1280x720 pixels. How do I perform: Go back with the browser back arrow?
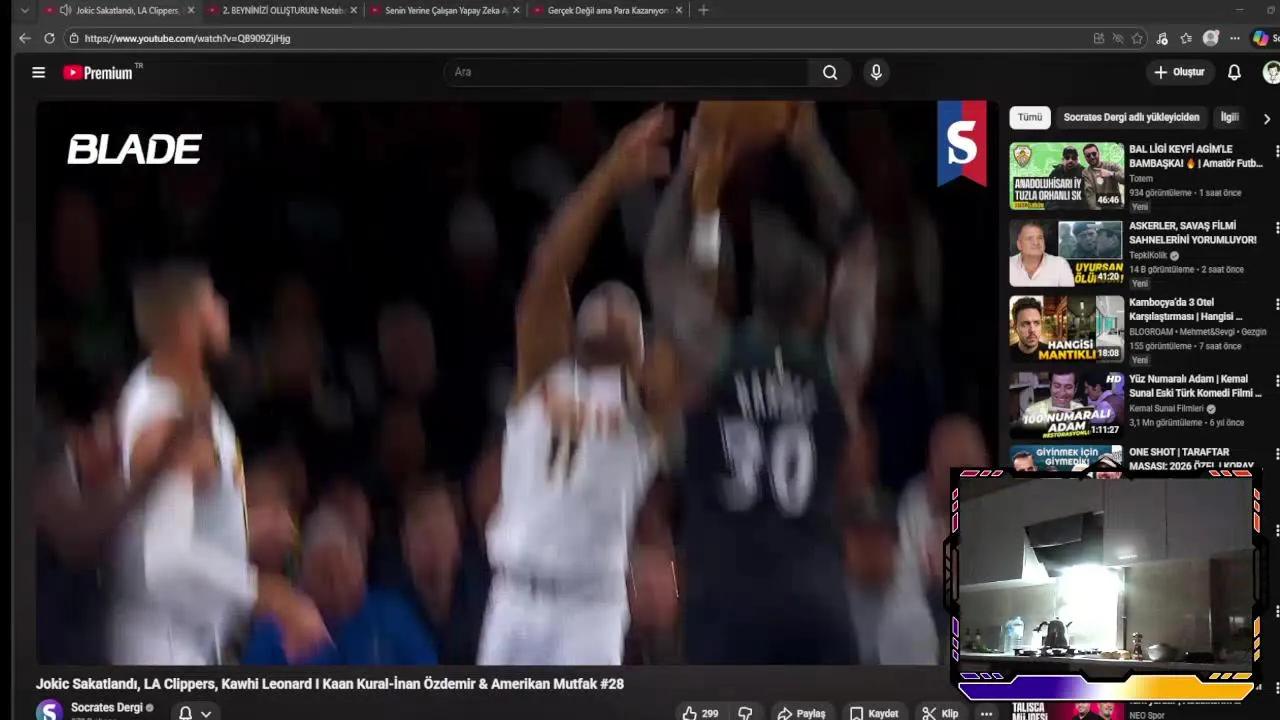coord(25,38)
